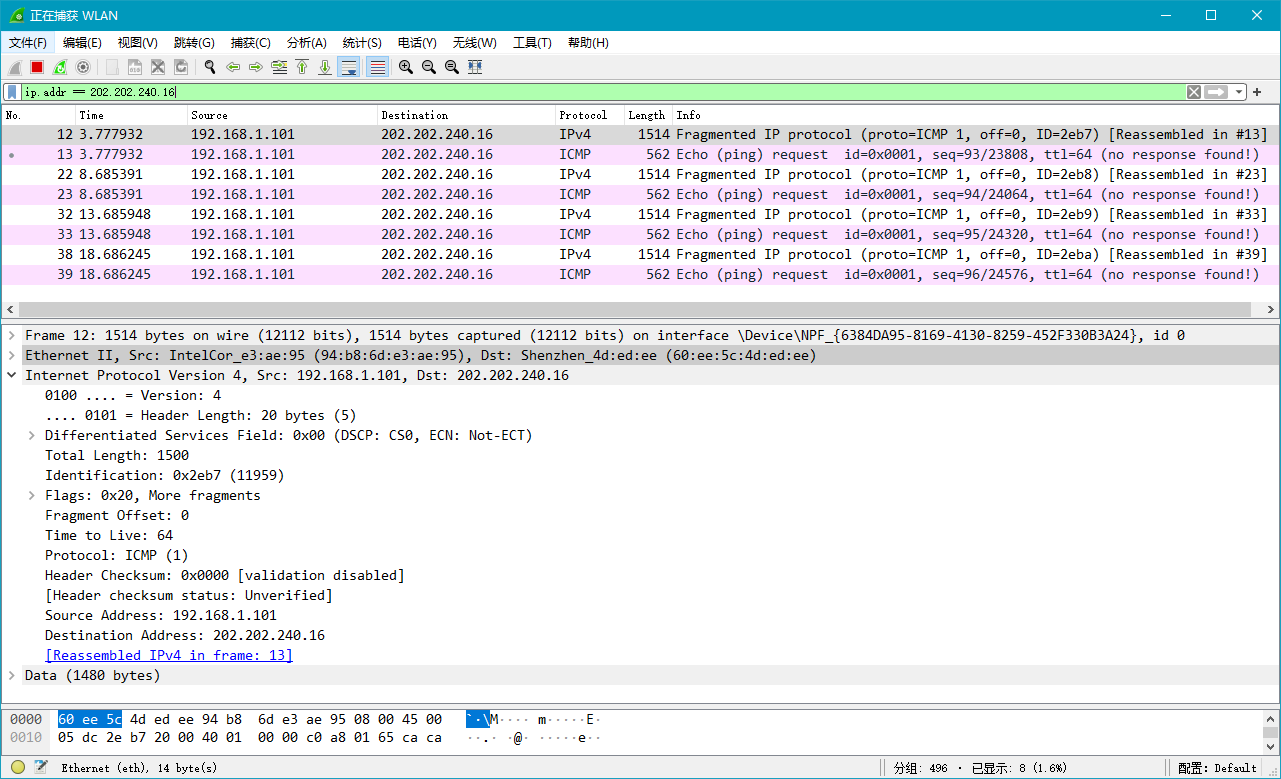Reset text to normal size

tap(452, 67)
